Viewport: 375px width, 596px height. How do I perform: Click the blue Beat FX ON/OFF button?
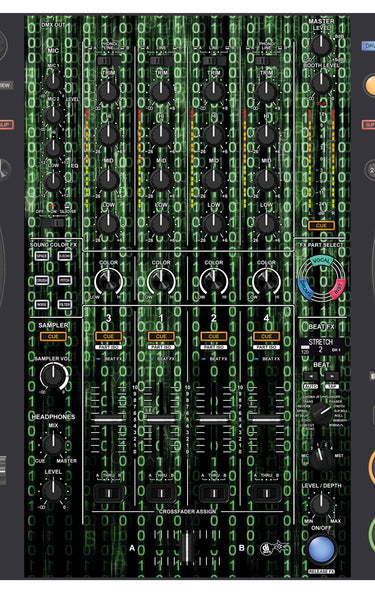point(321,549)
